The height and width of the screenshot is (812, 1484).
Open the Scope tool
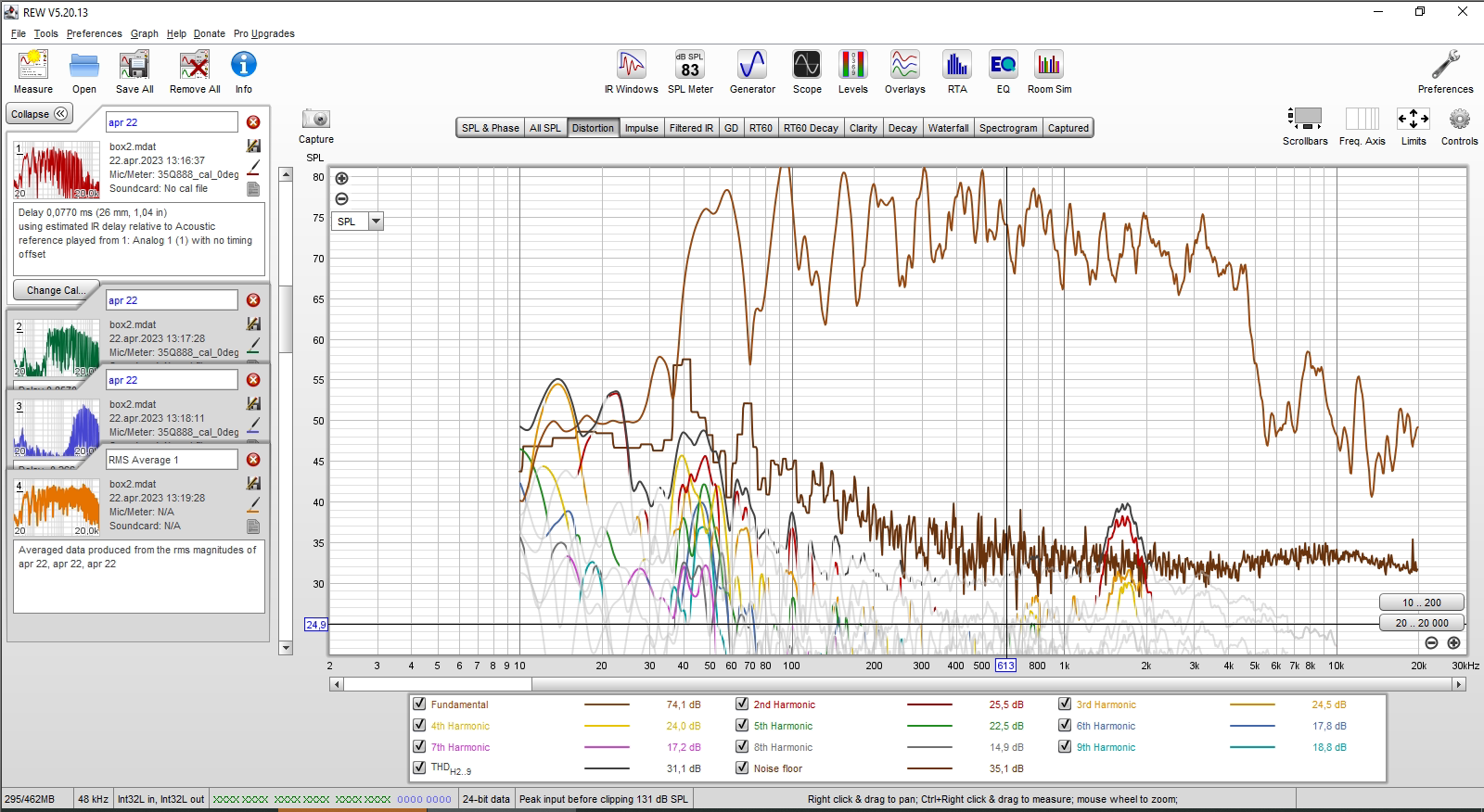(x=807, y=71)
